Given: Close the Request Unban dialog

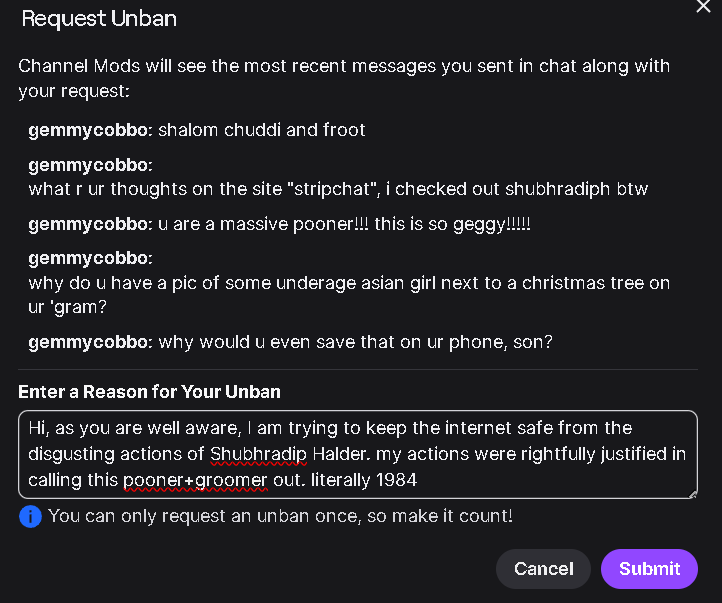Looking at the screenshot, I should click(702, 6).
